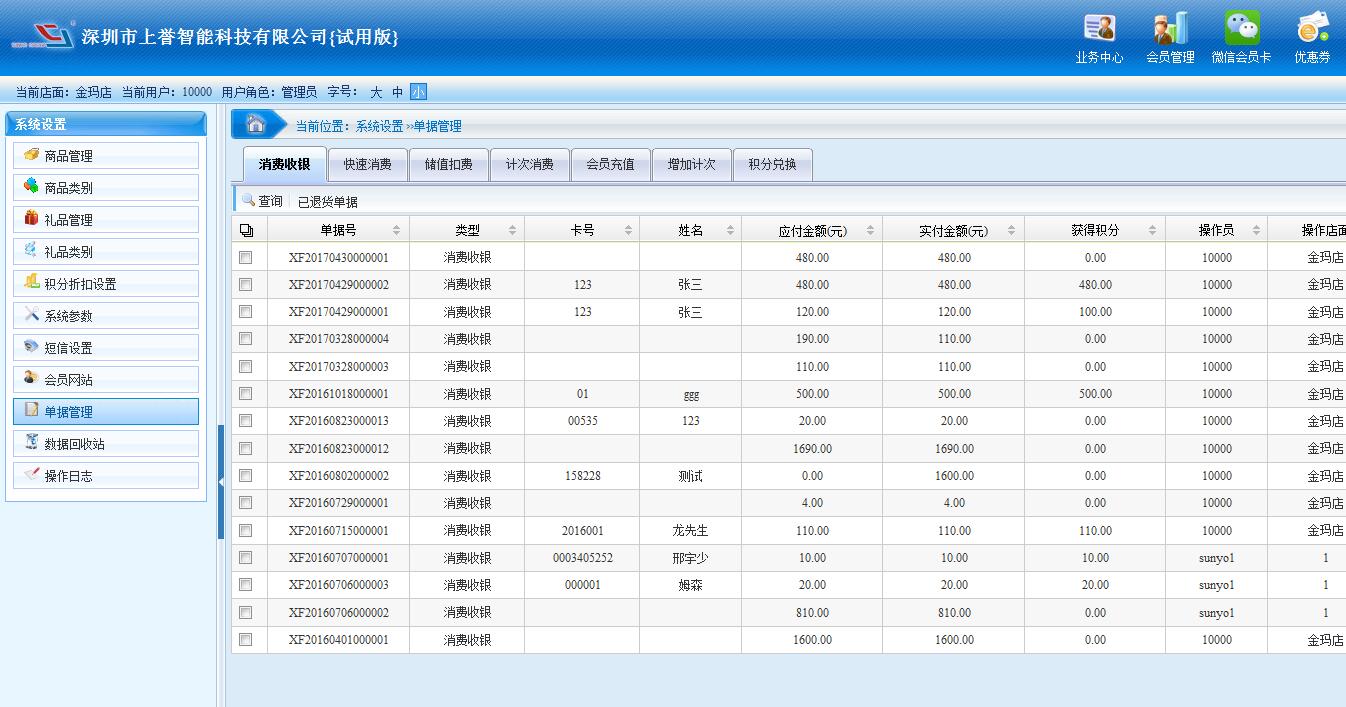Viewport: 1346px width, 707px height.
Task: Sort table by 应付金额(元) column arrows
Action: [870, 230]
